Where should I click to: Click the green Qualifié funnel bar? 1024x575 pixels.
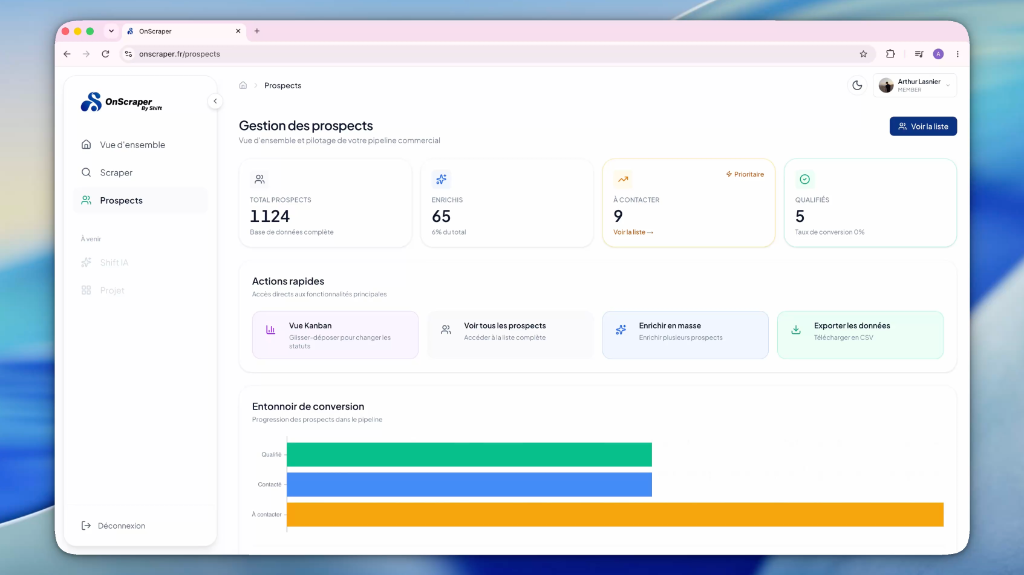pyautogui.click(x=469, y=455)
